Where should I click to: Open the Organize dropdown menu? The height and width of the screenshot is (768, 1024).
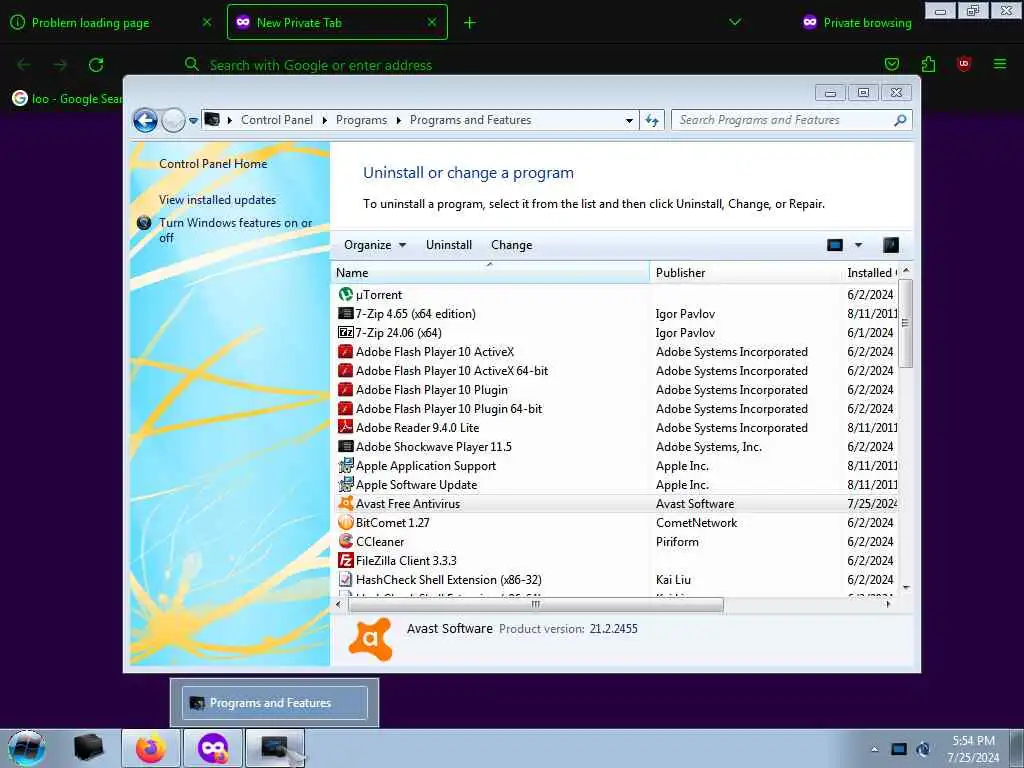click(375, 245)
